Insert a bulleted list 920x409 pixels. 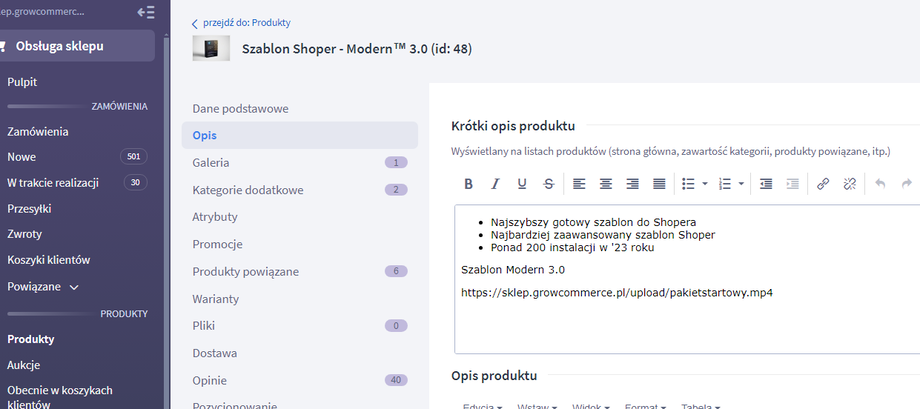pyautogui.click(x=688, y=184)
